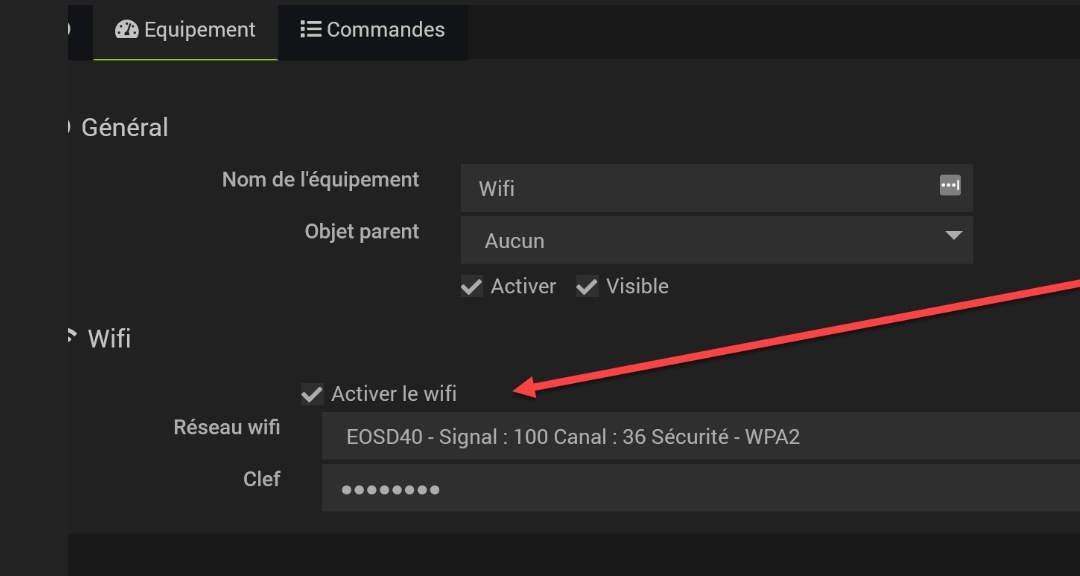Screen dimensions: 1080x576
Task: Click the checkmark icon beside Visible
Action: [587, 287]
